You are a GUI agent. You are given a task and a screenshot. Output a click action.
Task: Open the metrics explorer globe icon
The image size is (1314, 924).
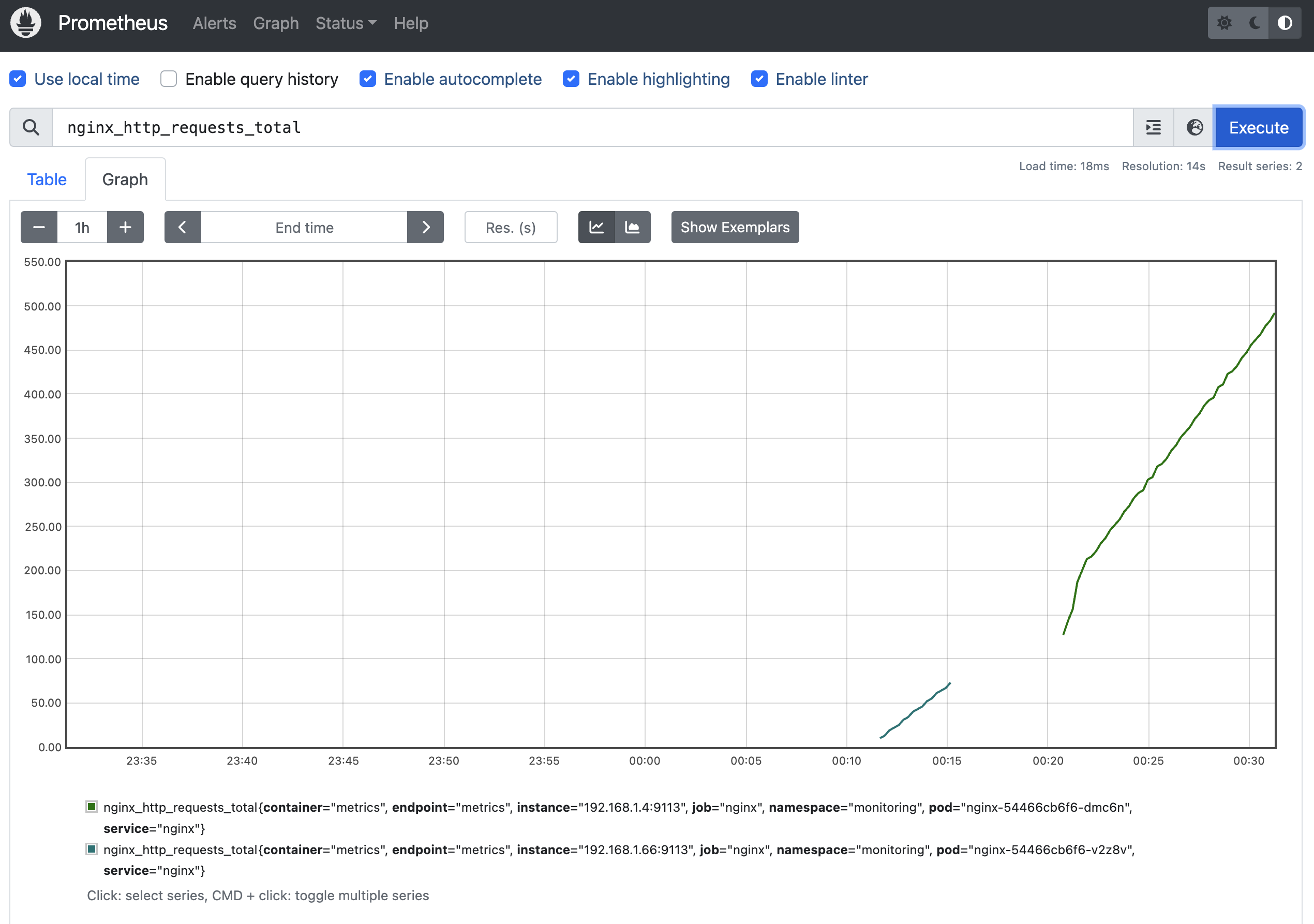point(1194,127)
